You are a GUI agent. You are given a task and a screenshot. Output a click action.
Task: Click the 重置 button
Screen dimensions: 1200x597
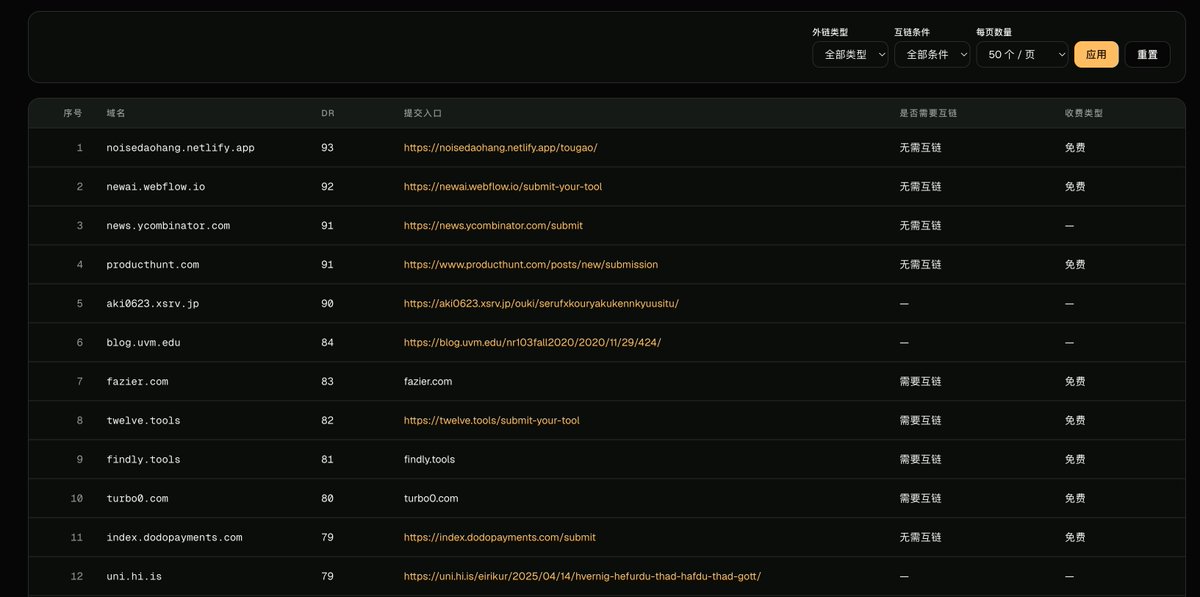pos(1147,55)
